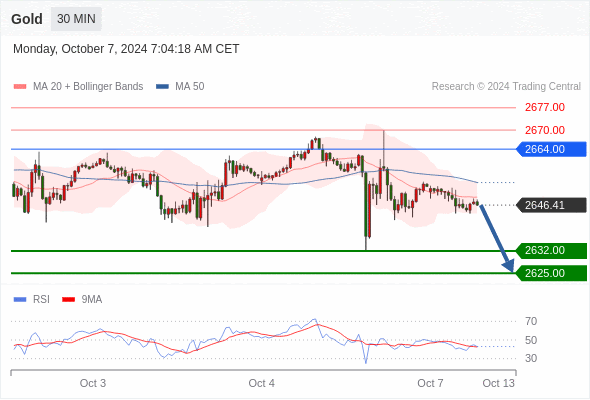
Task: Click the 2664.00 pivot price tag
Action: pos(551,149)
